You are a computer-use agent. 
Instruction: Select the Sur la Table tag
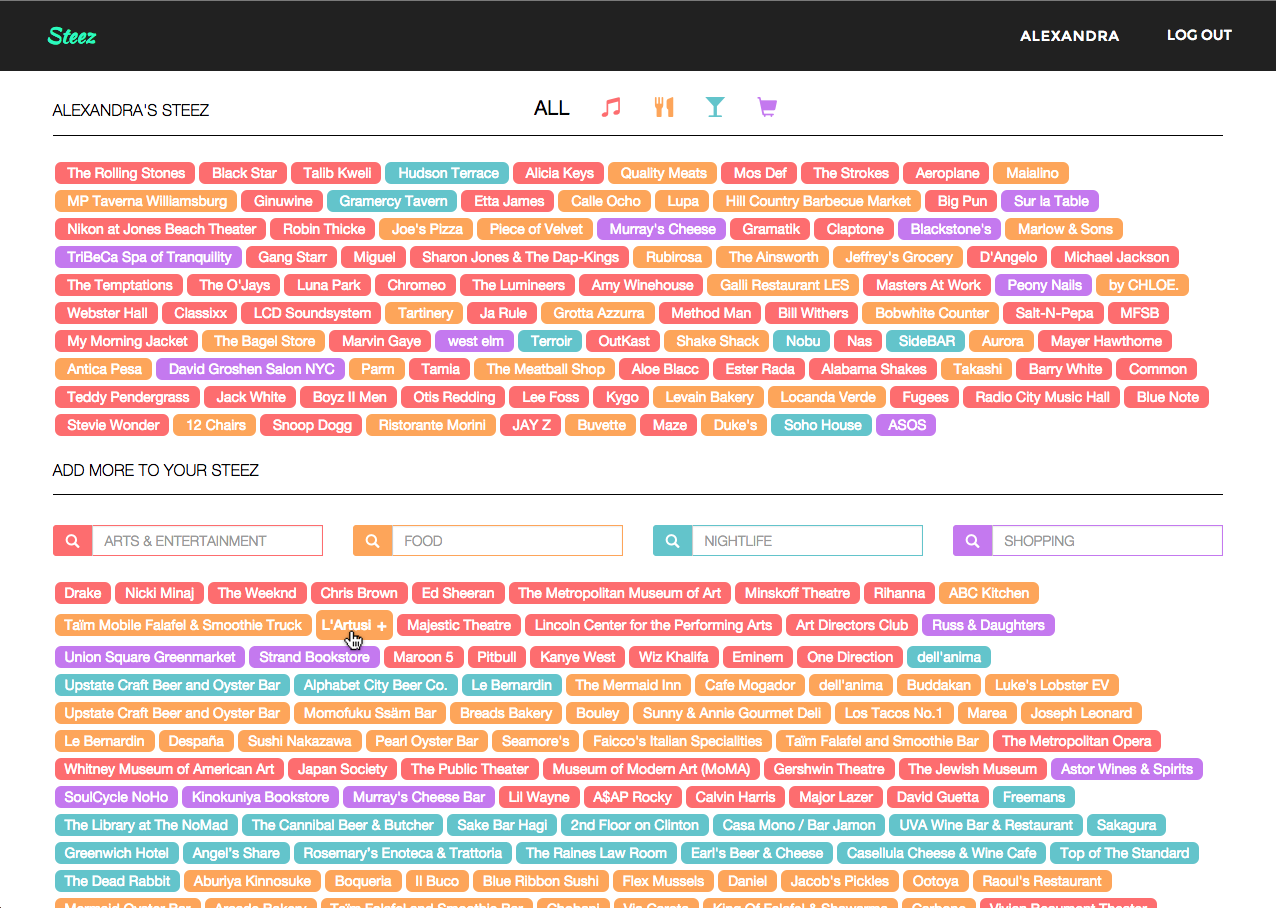point(1051,201)
